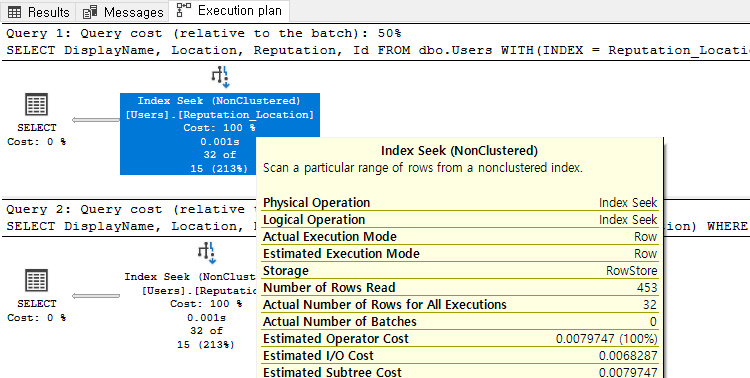
Task: Switch to the Results tab
Action: coord(39,12)
